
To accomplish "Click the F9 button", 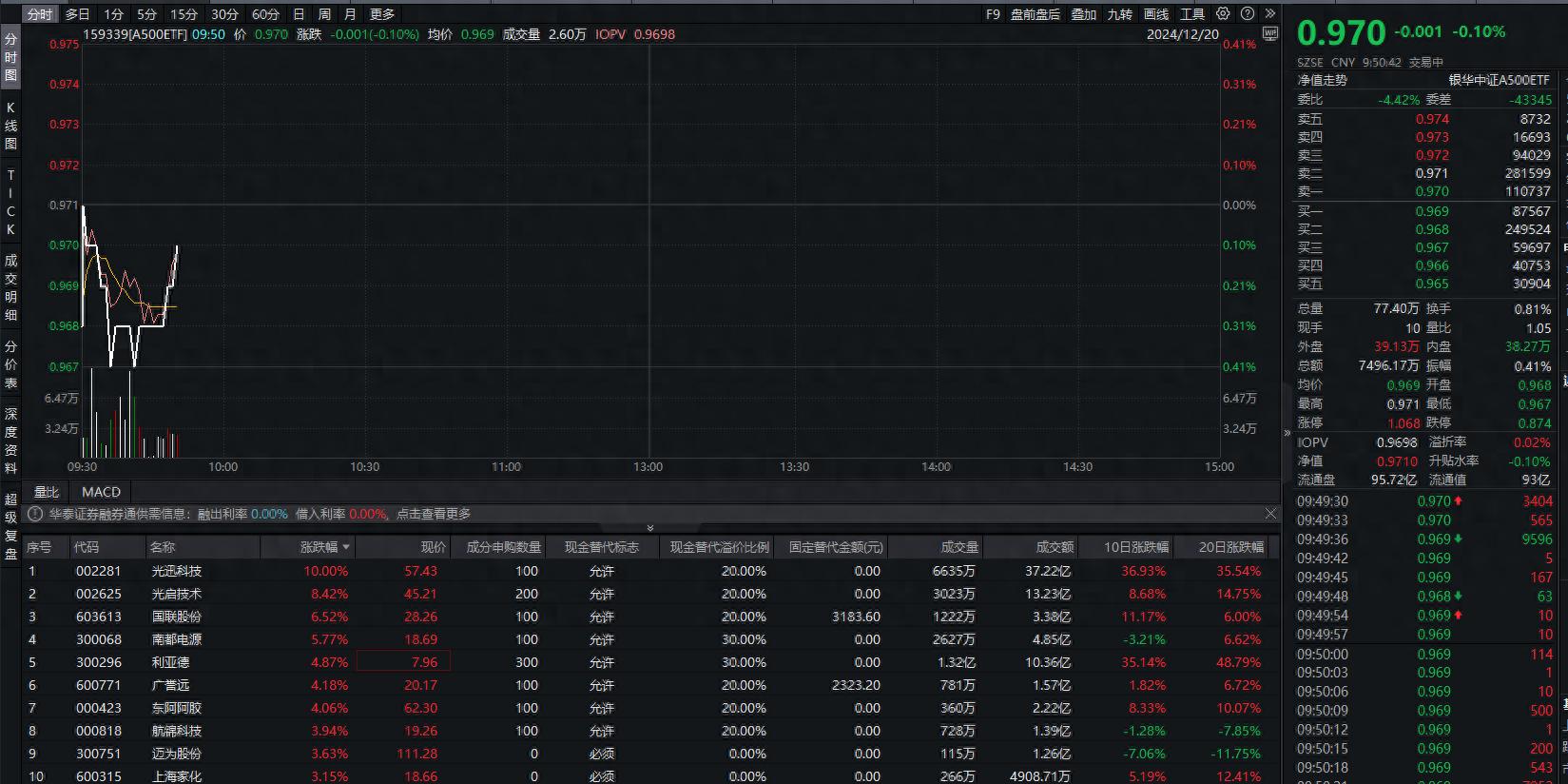I will (993, 14).
